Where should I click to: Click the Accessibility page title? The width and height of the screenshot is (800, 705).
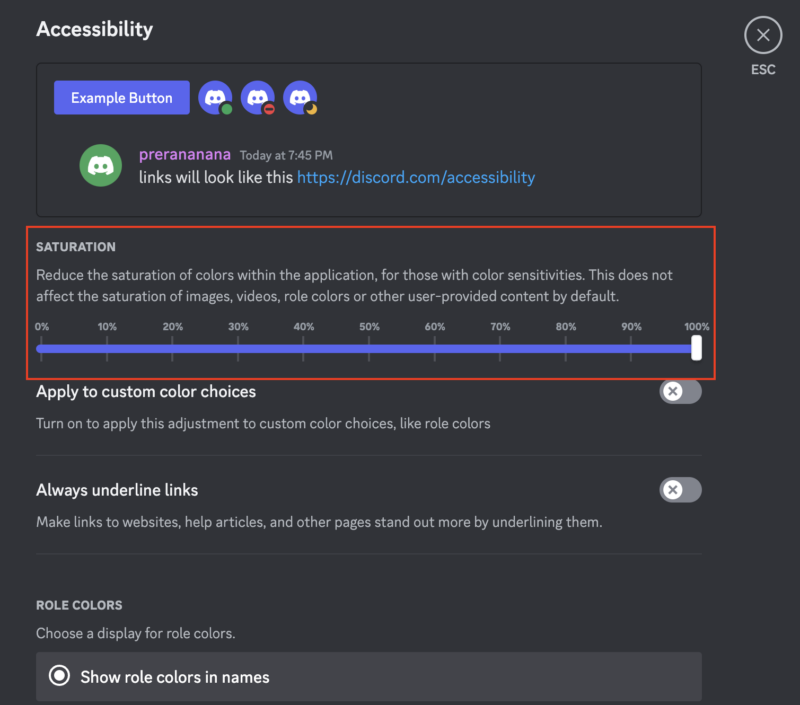[x=94, y=29]
